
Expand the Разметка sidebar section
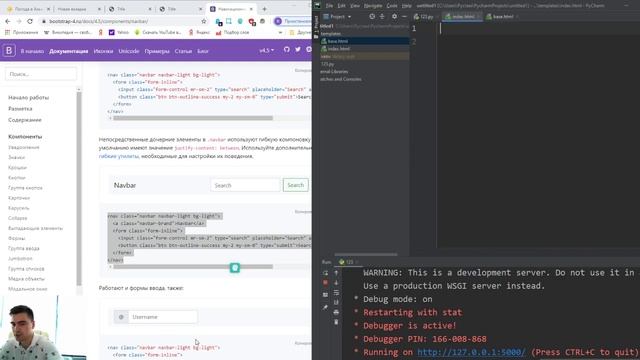tap(20, 109)
